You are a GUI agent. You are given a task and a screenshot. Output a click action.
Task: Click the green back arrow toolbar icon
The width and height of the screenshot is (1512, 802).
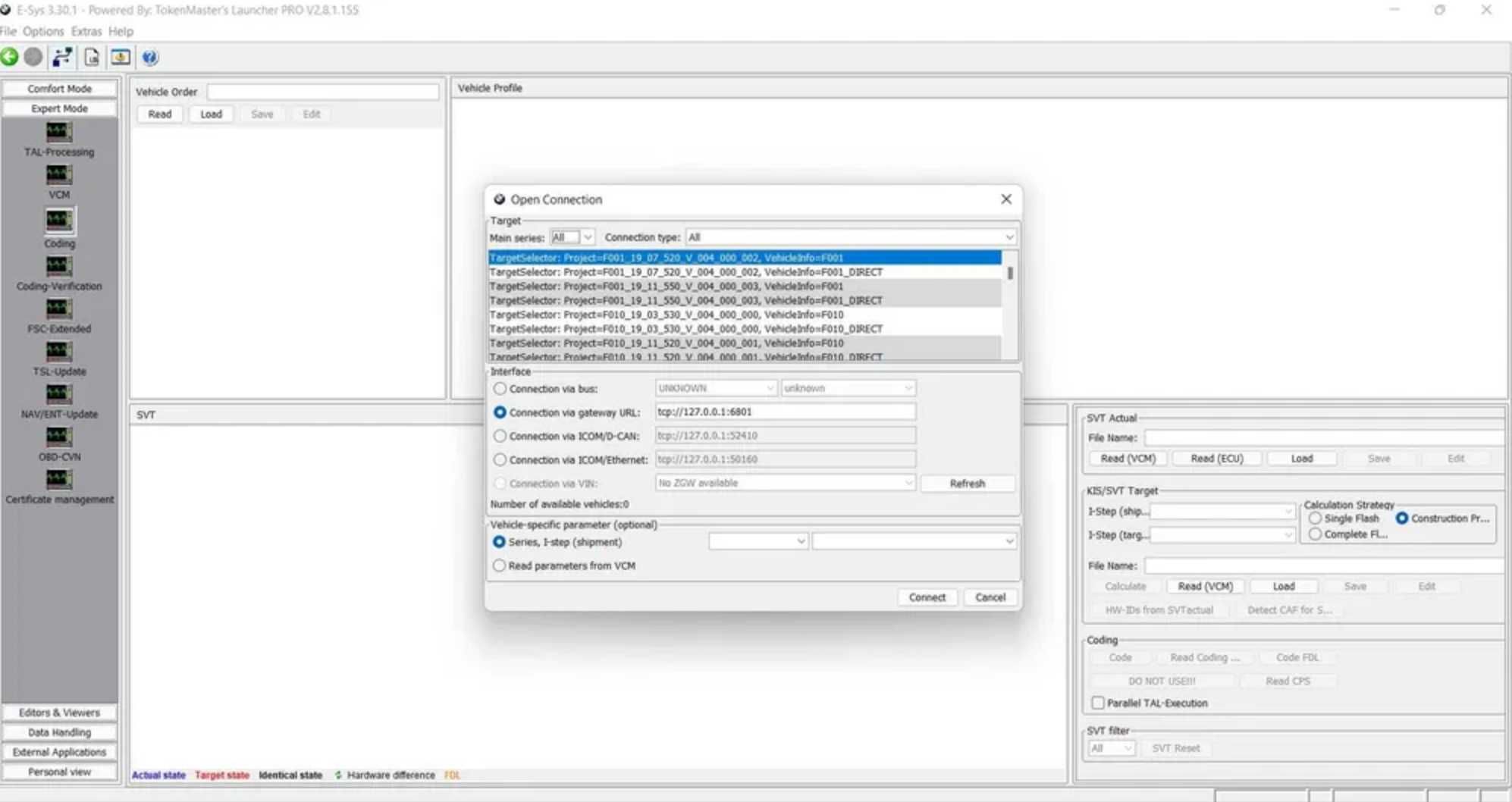pos(10,57)
